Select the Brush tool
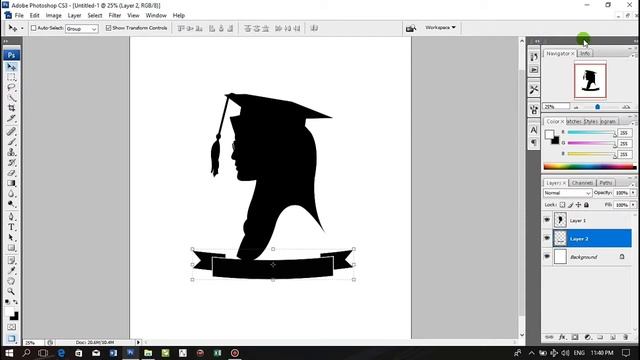The width and height of the screenshot is (640, 360). tap(11, 142)
